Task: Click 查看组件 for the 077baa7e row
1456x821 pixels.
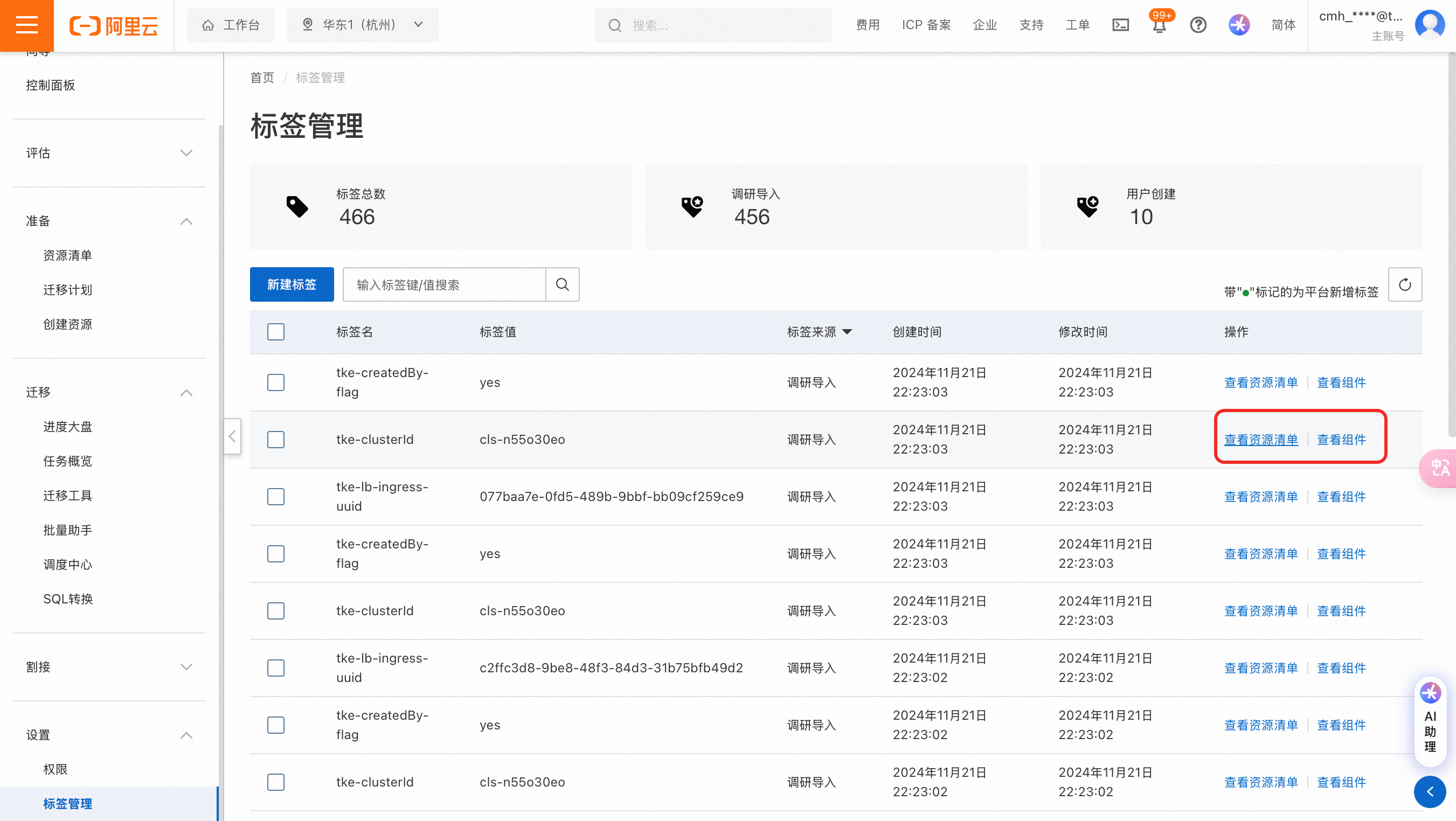Action: click(1341, 497)
